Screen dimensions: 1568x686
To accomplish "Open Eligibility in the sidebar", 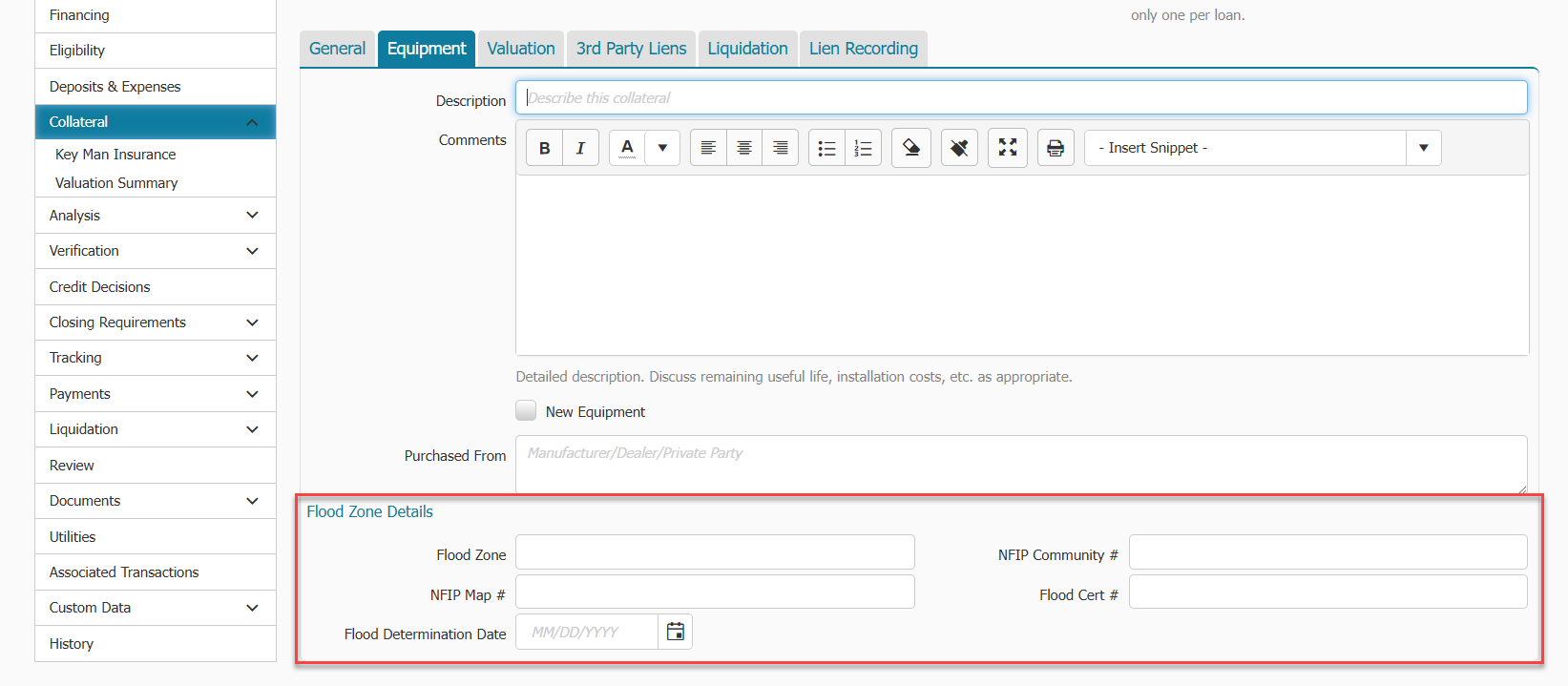I will (156, 51).
